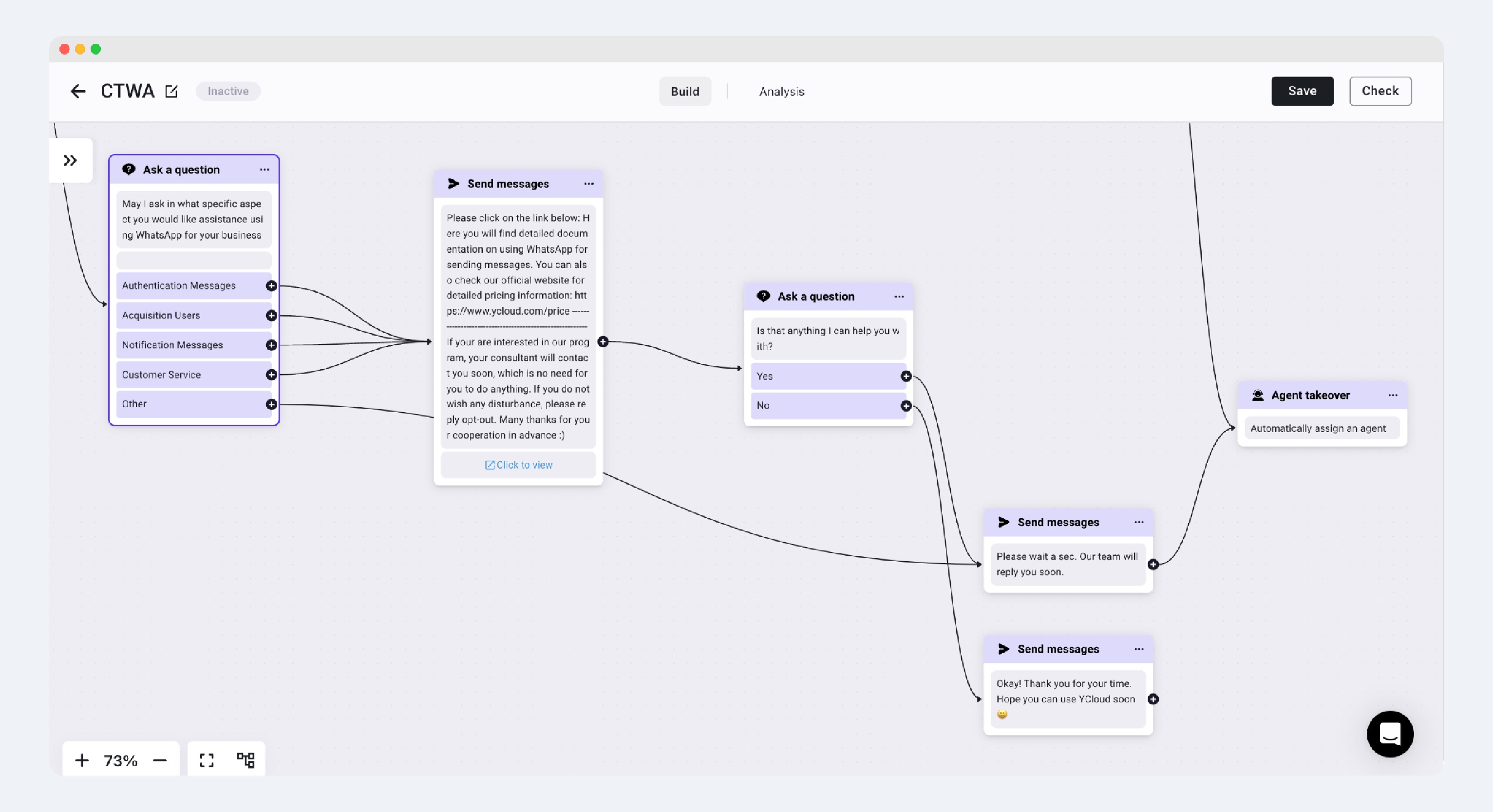Viewport: 1493px width, 812px height.
Task: Click the zoom out minus icon
Action: pos(160,760)
